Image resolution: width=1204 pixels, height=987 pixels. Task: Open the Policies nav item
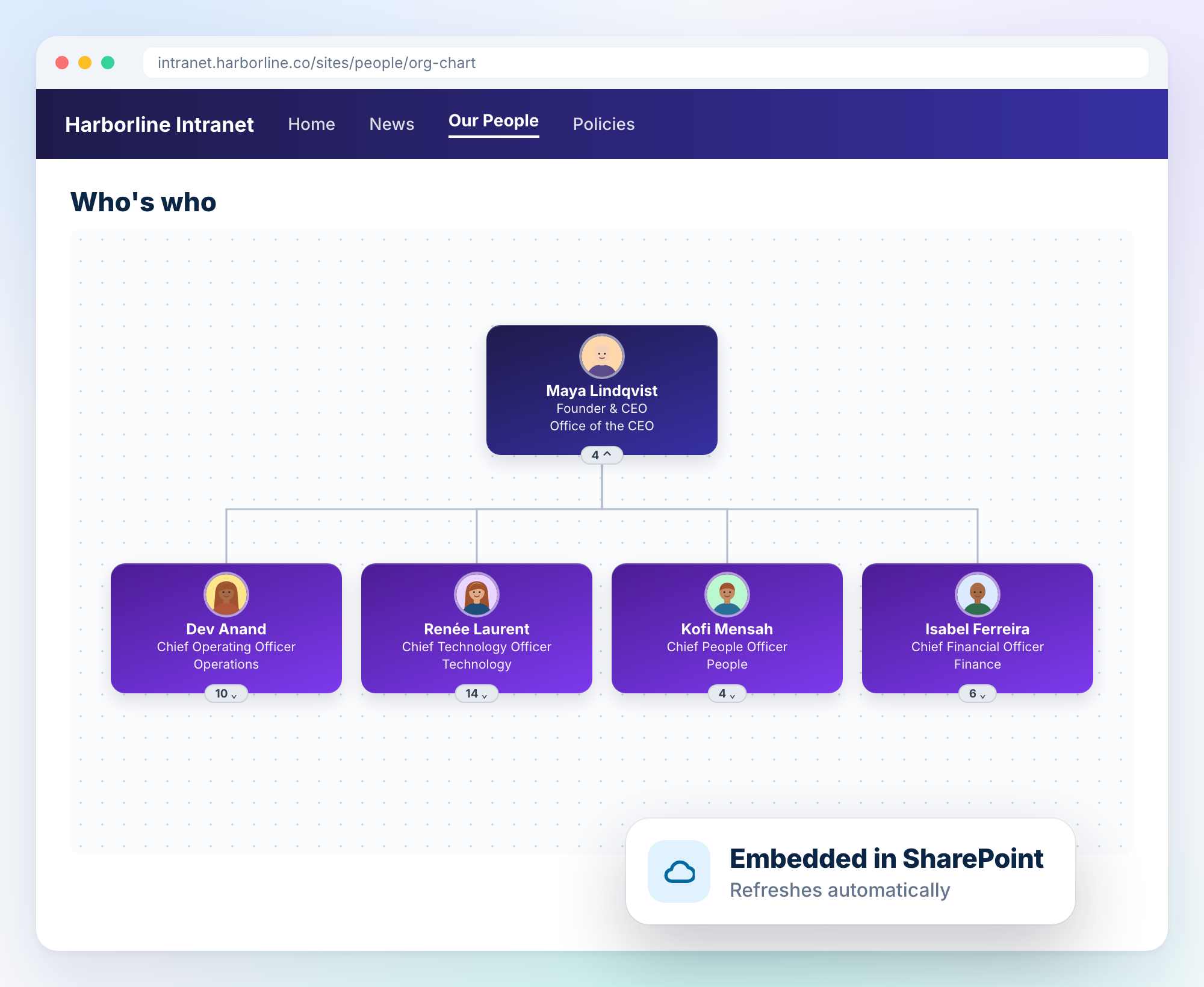pos(604,124)
